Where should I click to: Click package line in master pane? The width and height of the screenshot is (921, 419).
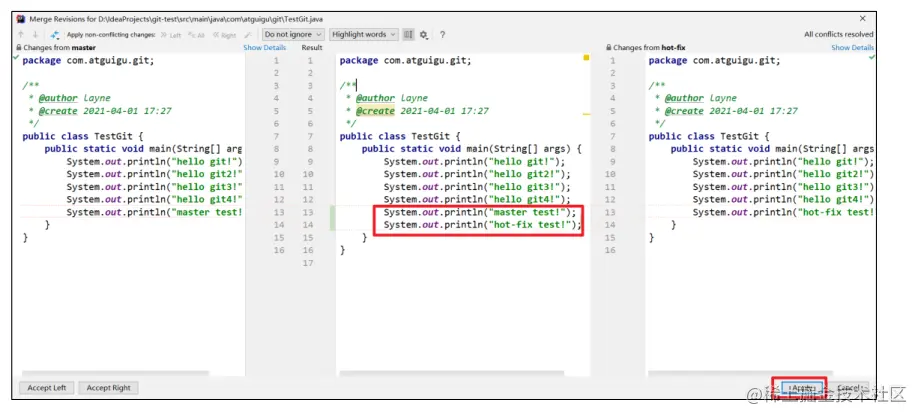[88, 61]
